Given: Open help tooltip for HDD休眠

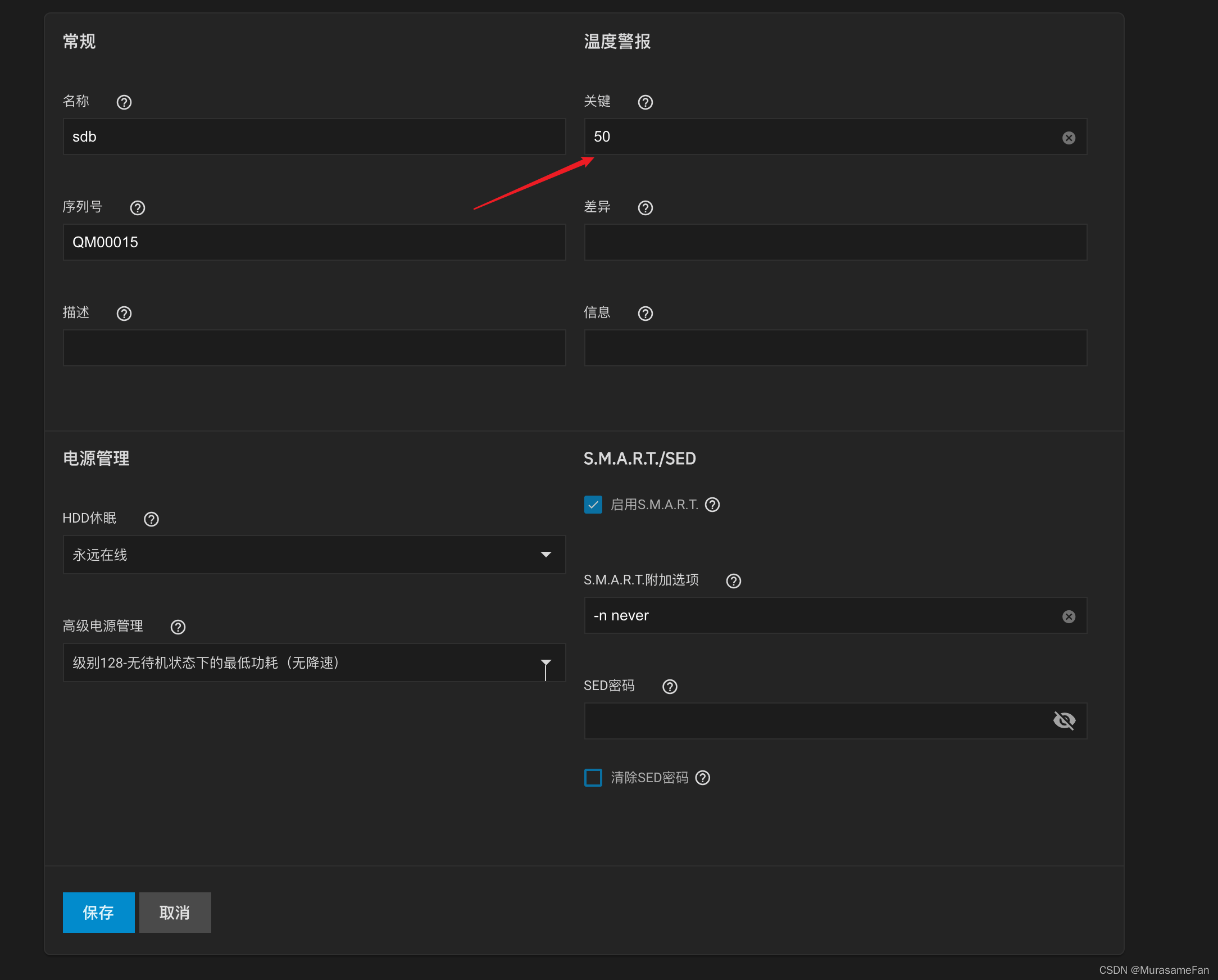Looking at the screenshot, I should tap(151, 519).
